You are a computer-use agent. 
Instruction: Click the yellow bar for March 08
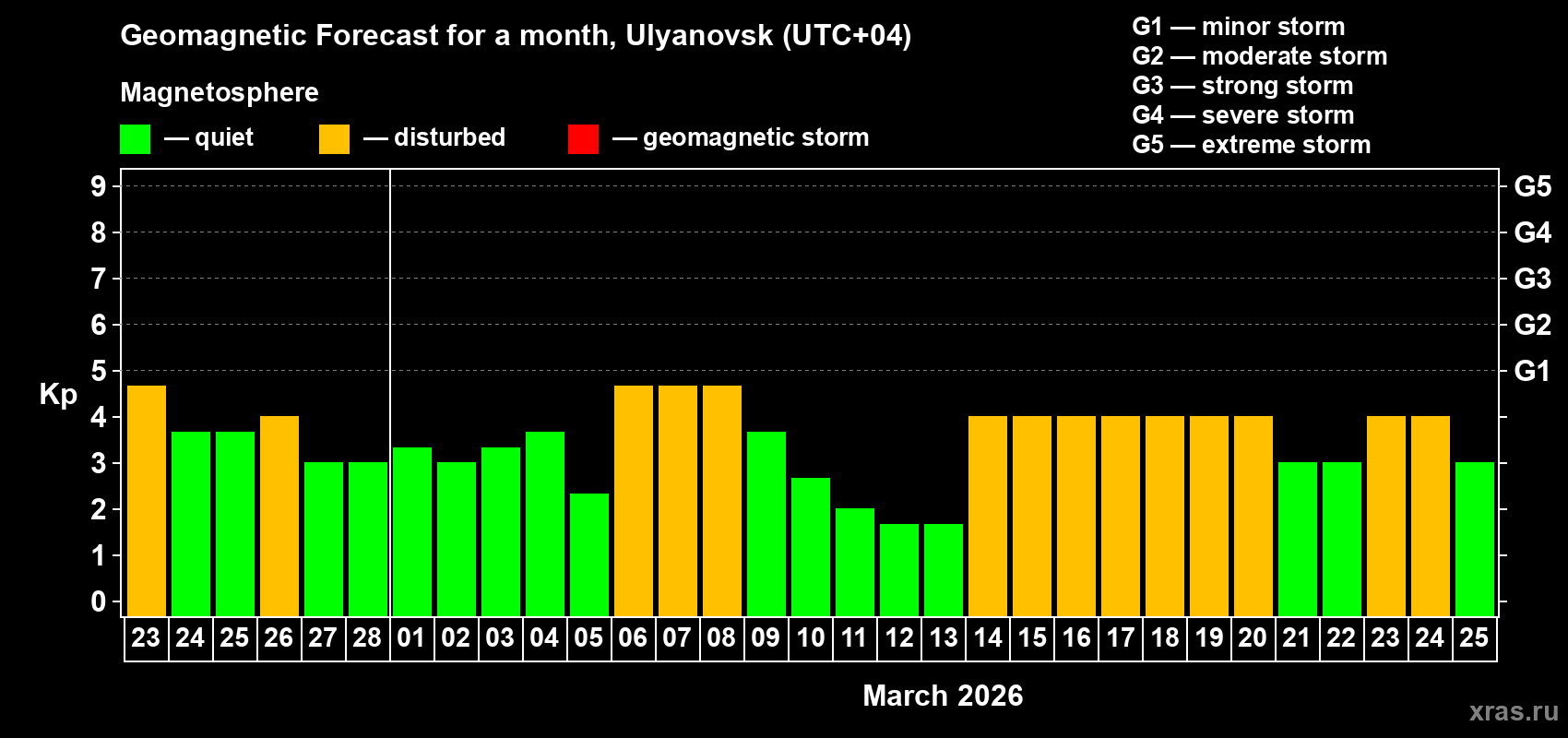[722, 501]
